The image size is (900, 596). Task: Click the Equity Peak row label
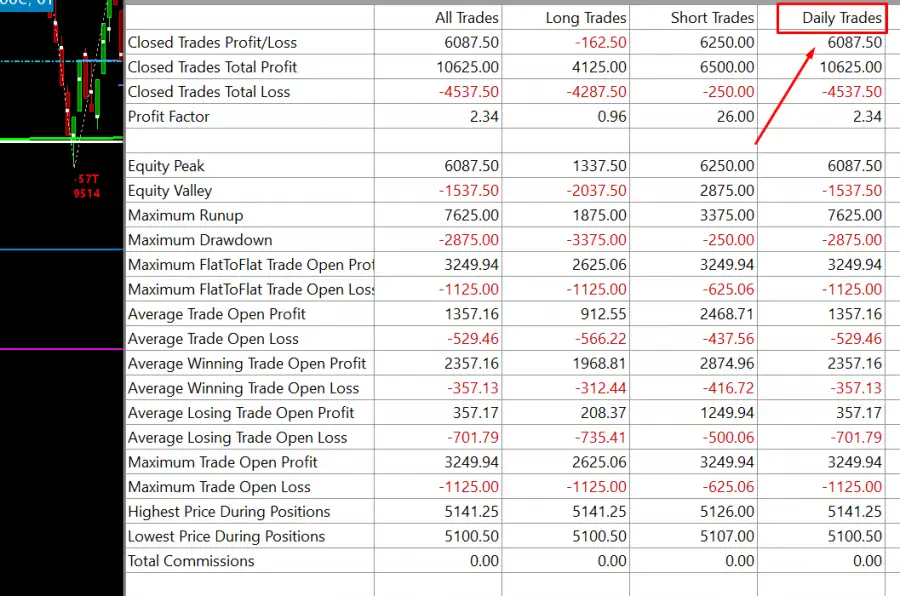point(162,165)
